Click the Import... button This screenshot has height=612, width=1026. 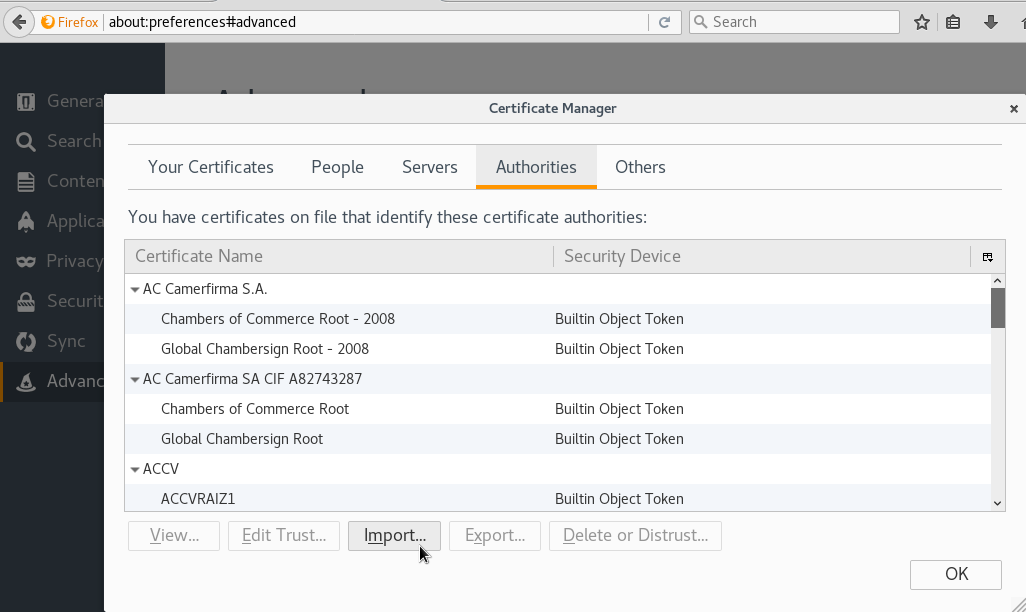click(395, 535)
